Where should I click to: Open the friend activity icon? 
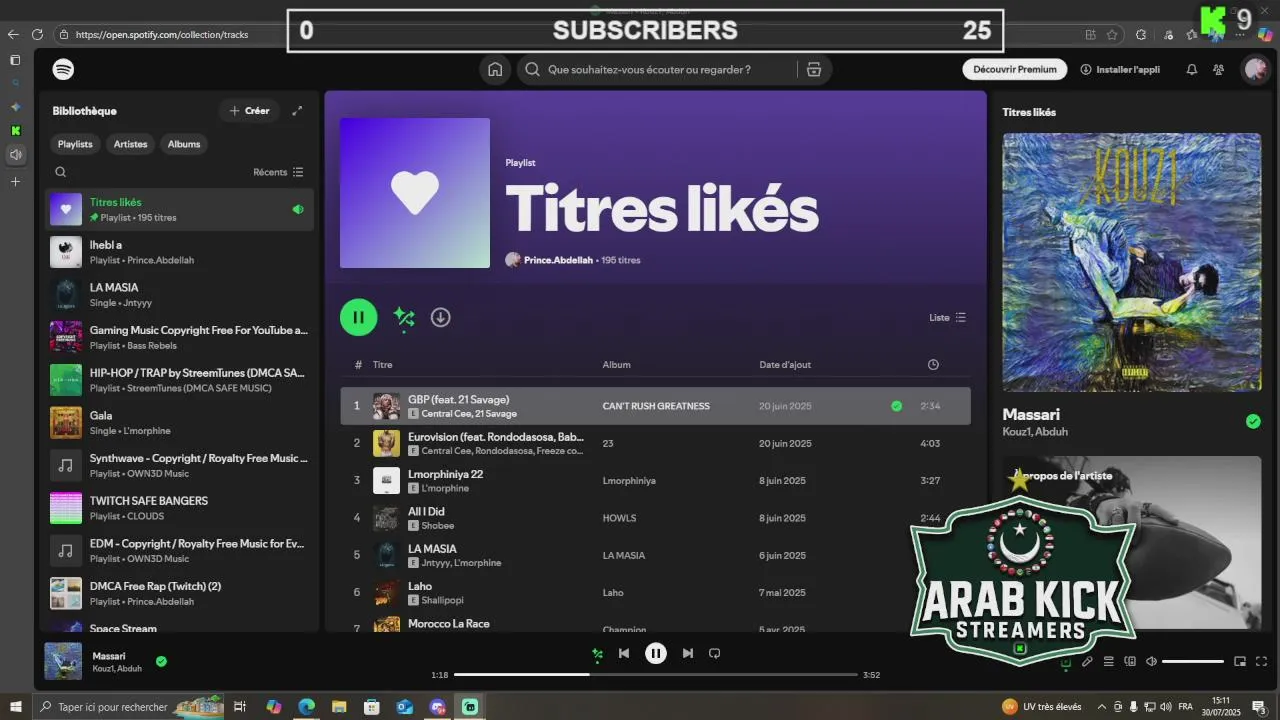click(x=1218, y=70)
